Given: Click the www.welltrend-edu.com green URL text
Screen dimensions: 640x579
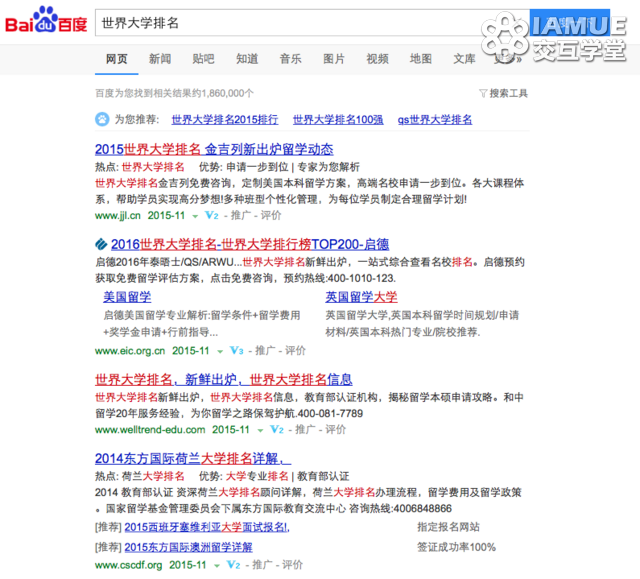Looking at the screenshot, I should 150,429.
